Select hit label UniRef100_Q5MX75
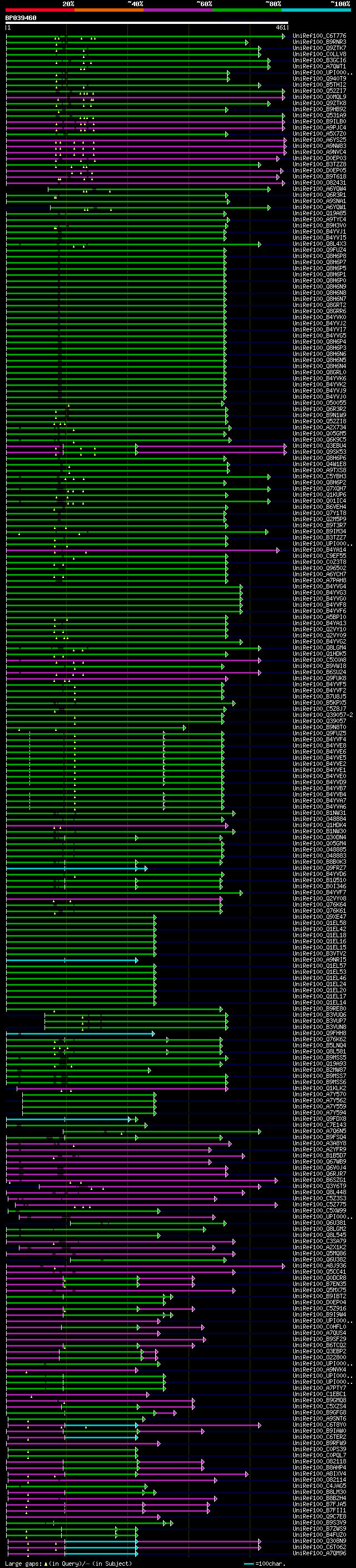This screenshot has width=356, height=1568. click(319, 1290)
